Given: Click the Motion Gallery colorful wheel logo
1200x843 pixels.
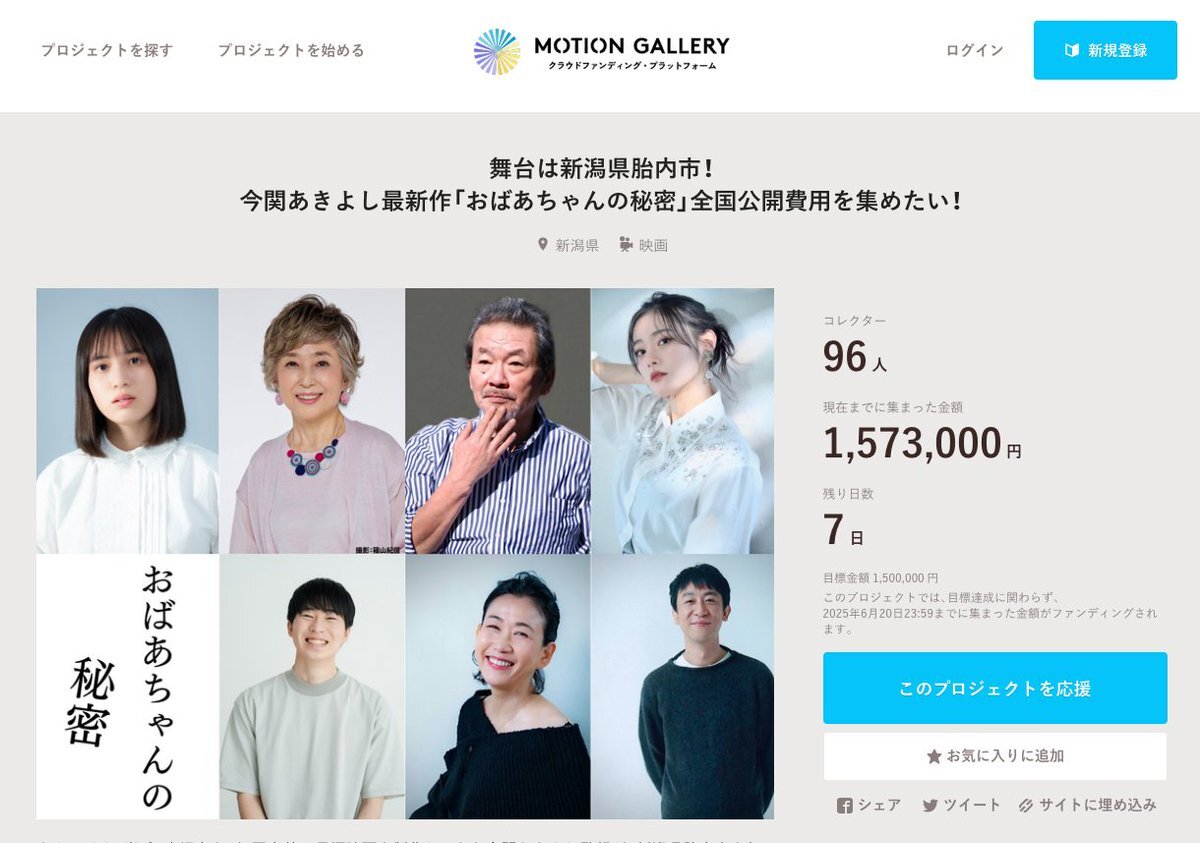Looking at the screenshot, I should [497, 51].
